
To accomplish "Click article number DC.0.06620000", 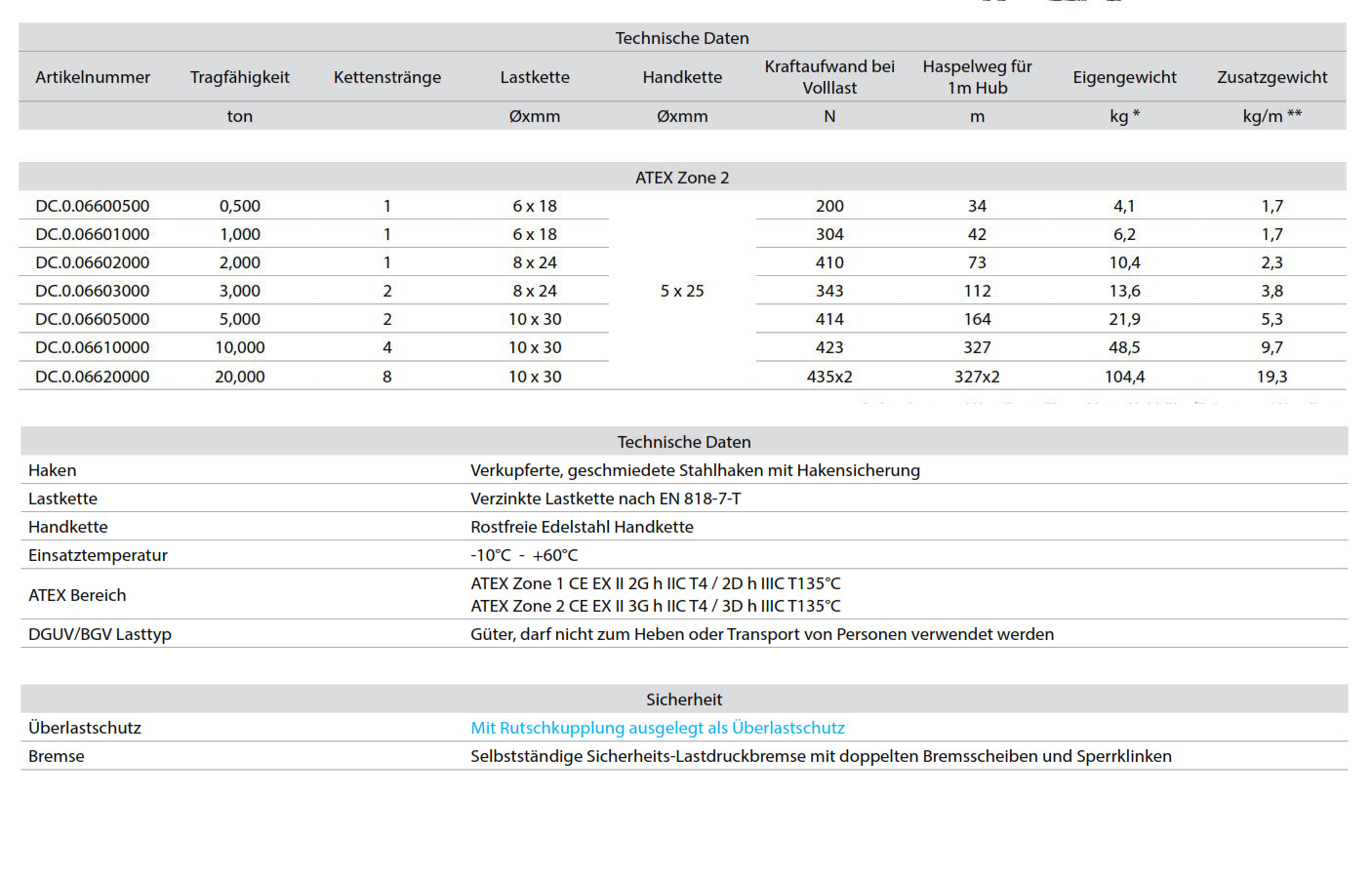I will pyautogui.click(x=93, y=377).
